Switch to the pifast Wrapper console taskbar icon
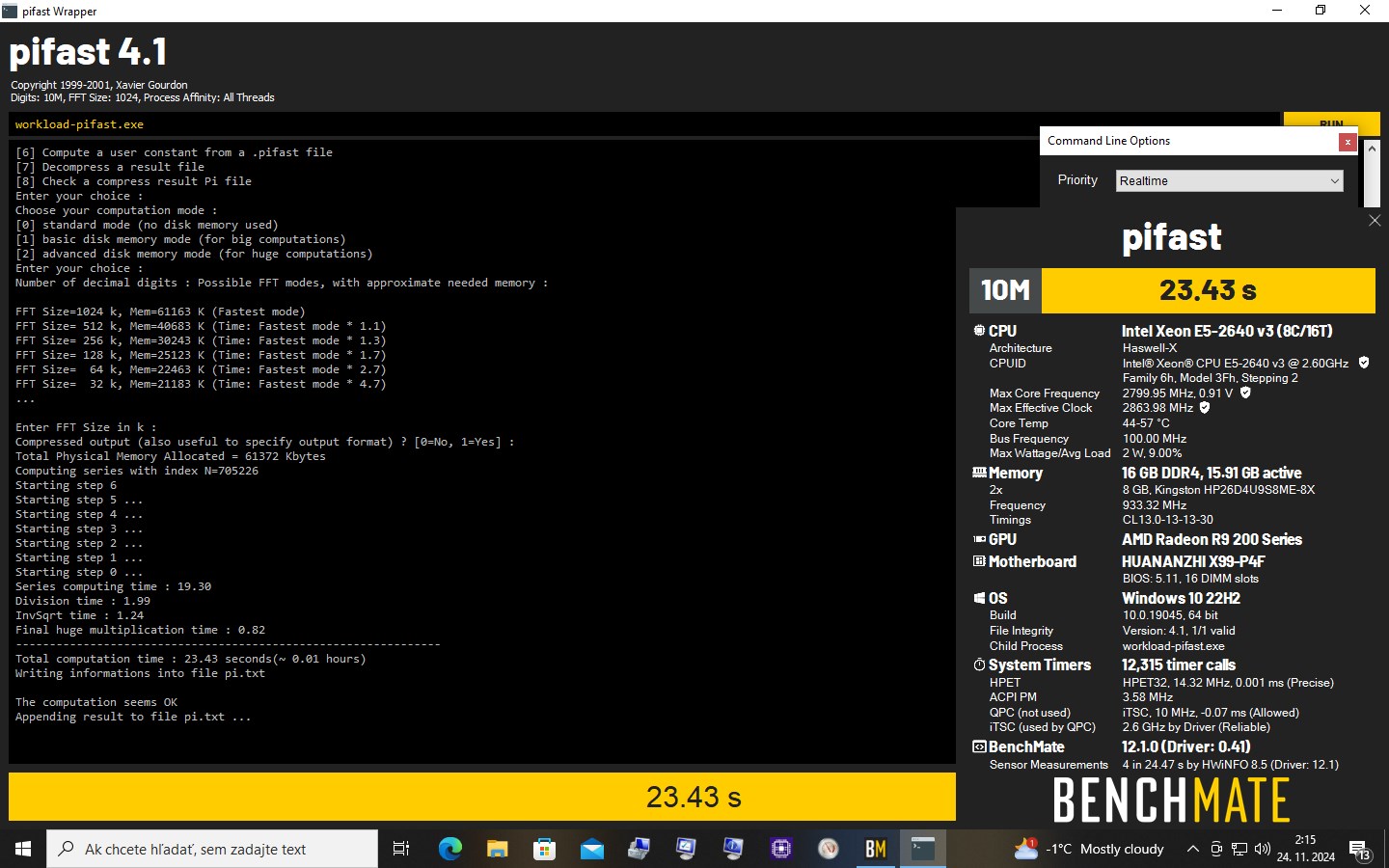 click(x=923, y=849)
